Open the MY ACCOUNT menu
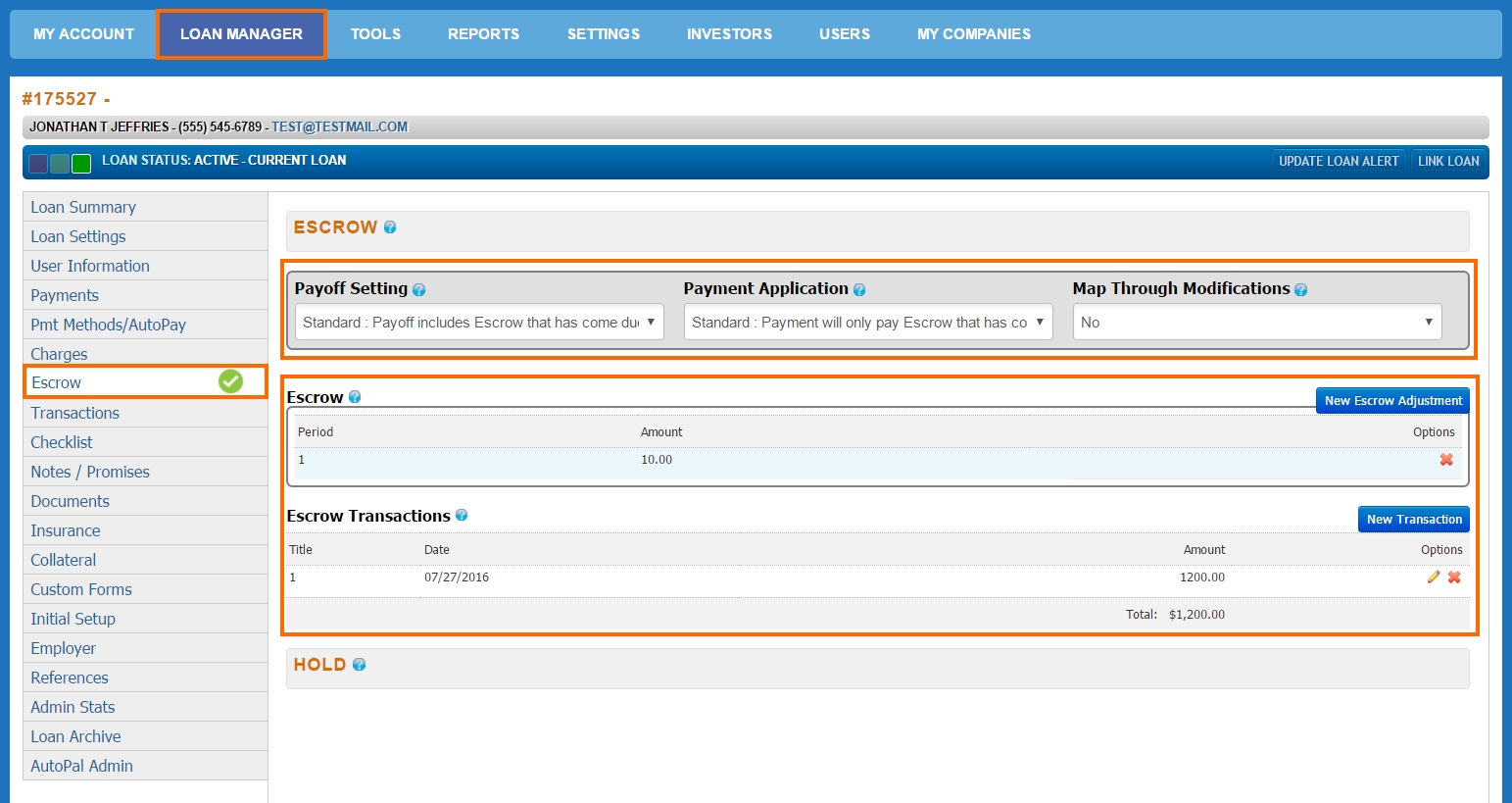The image size is (1512, 803). (x=84, y=34)
